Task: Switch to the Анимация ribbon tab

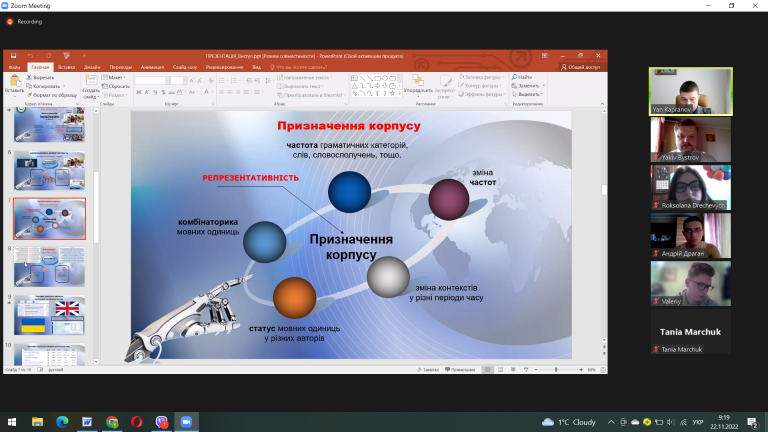Action: point(152,67)
